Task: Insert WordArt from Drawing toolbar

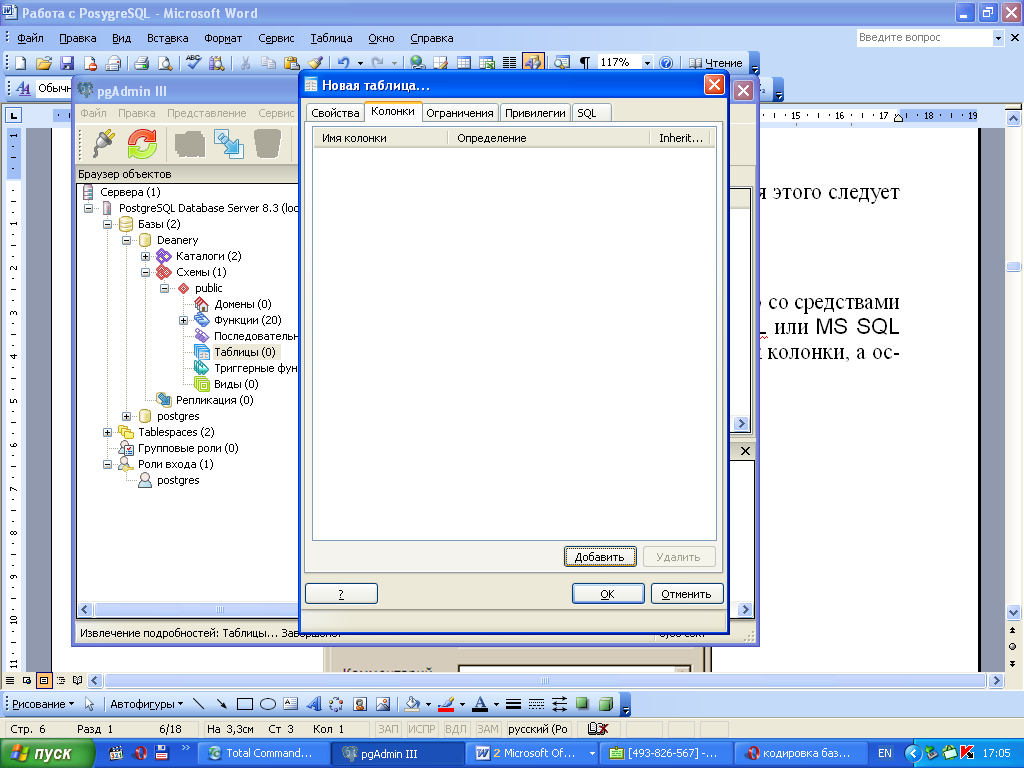Action: (x=314, y=704)
